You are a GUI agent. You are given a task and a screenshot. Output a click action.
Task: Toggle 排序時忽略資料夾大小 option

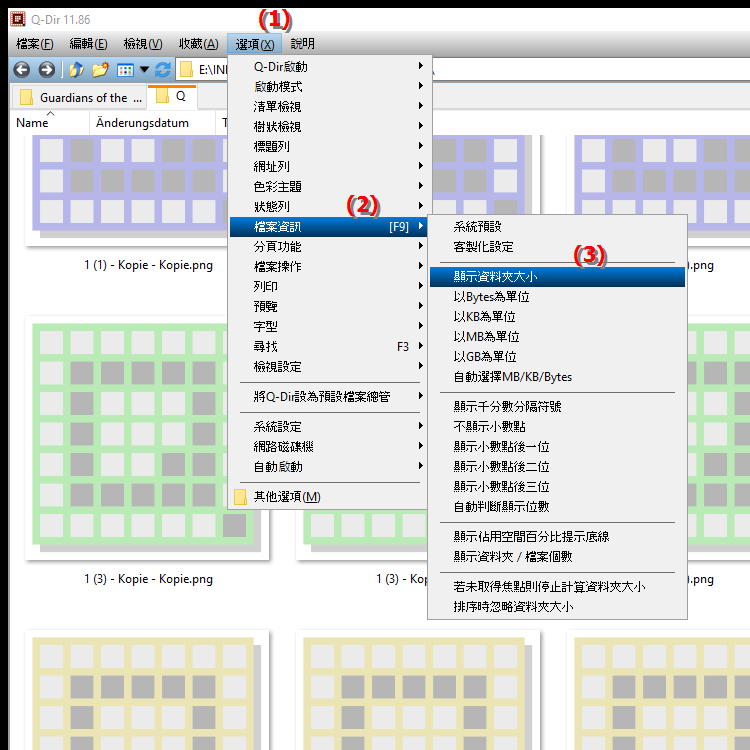tap(557, 607)
